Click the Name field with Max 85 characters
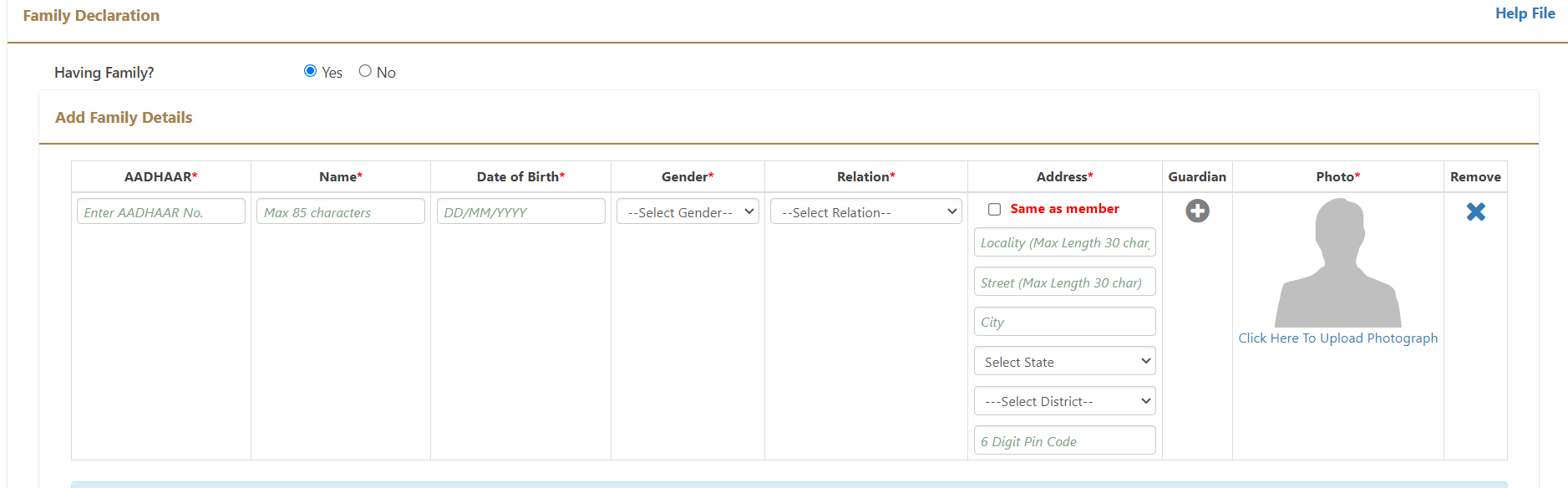This screenshot has height=488, width=1568. tap(341, 212)
